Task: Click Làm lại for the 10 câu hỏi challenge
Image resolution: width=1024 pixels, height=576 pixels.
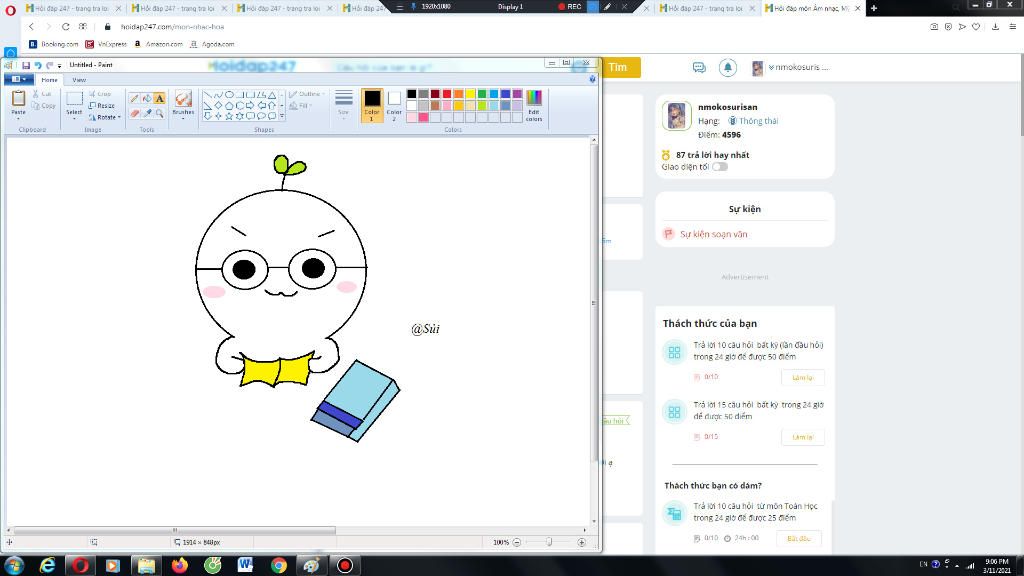Action: 803,377
